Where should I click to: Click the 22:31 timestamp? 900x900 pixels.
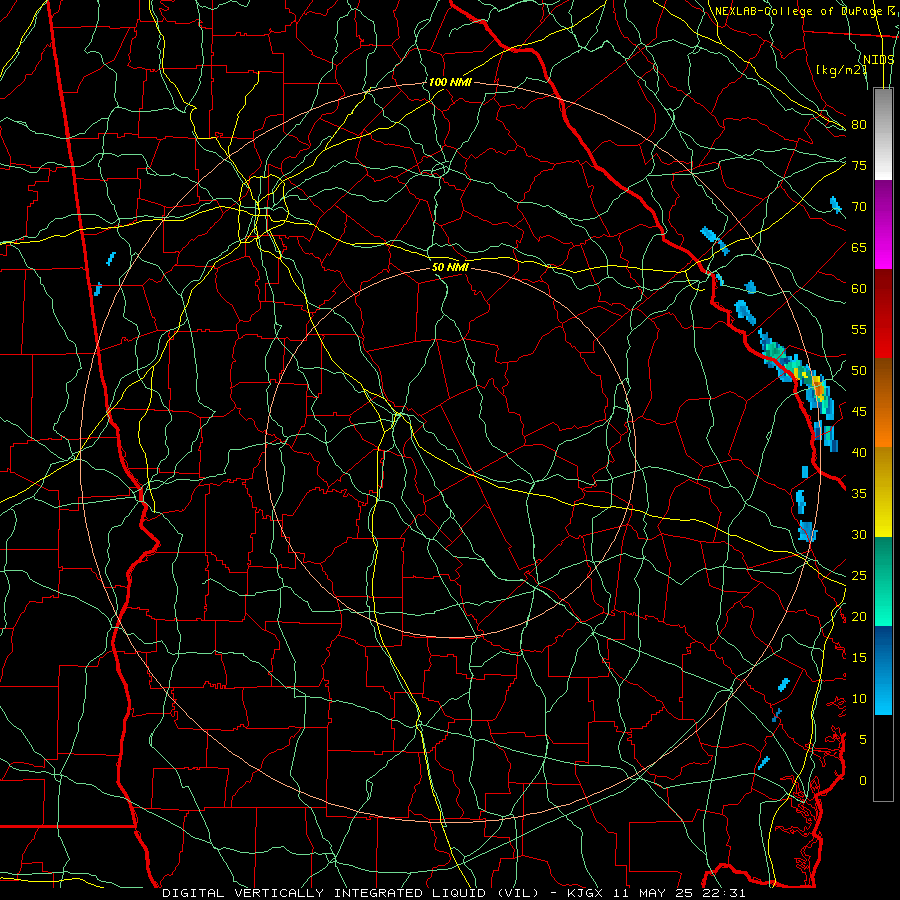pyautogui.click(x=724, y=893)
